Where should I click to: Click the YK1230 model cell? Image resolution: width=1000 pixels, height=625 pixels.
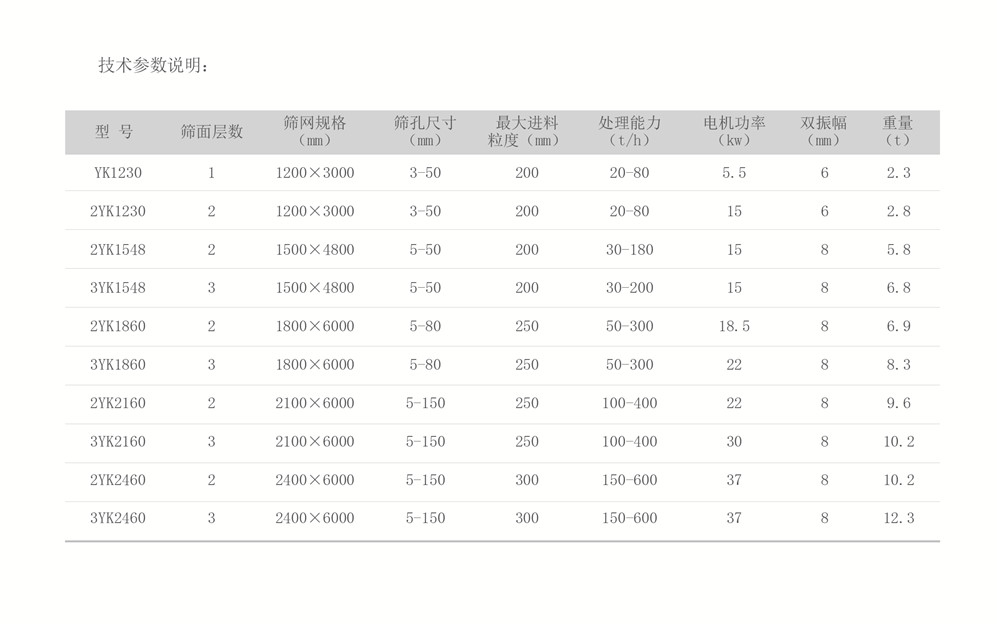pos(118,173)
